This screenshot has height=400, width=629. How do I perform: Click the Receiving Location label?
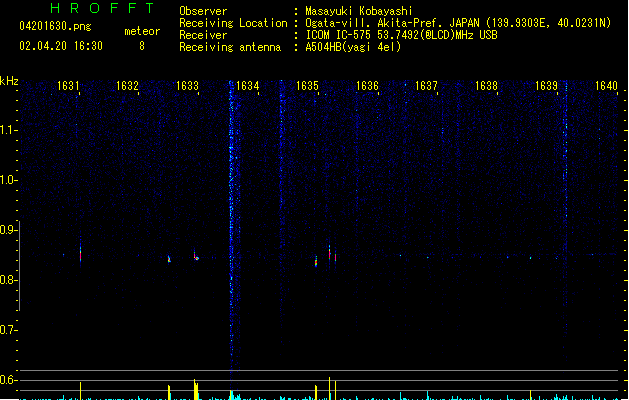[233, 23]
